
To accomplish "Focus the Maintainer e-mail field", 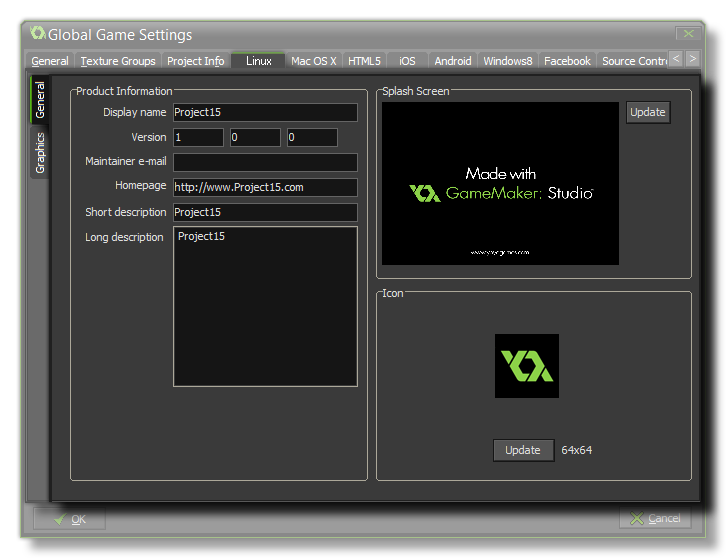I will point(265,162).
